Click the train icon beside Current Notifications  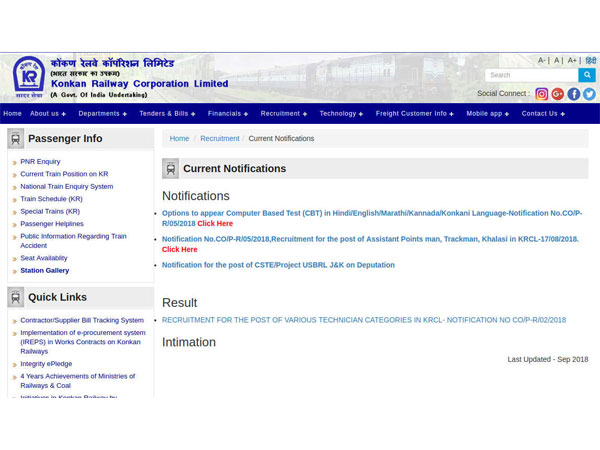(x=171, y=168)
